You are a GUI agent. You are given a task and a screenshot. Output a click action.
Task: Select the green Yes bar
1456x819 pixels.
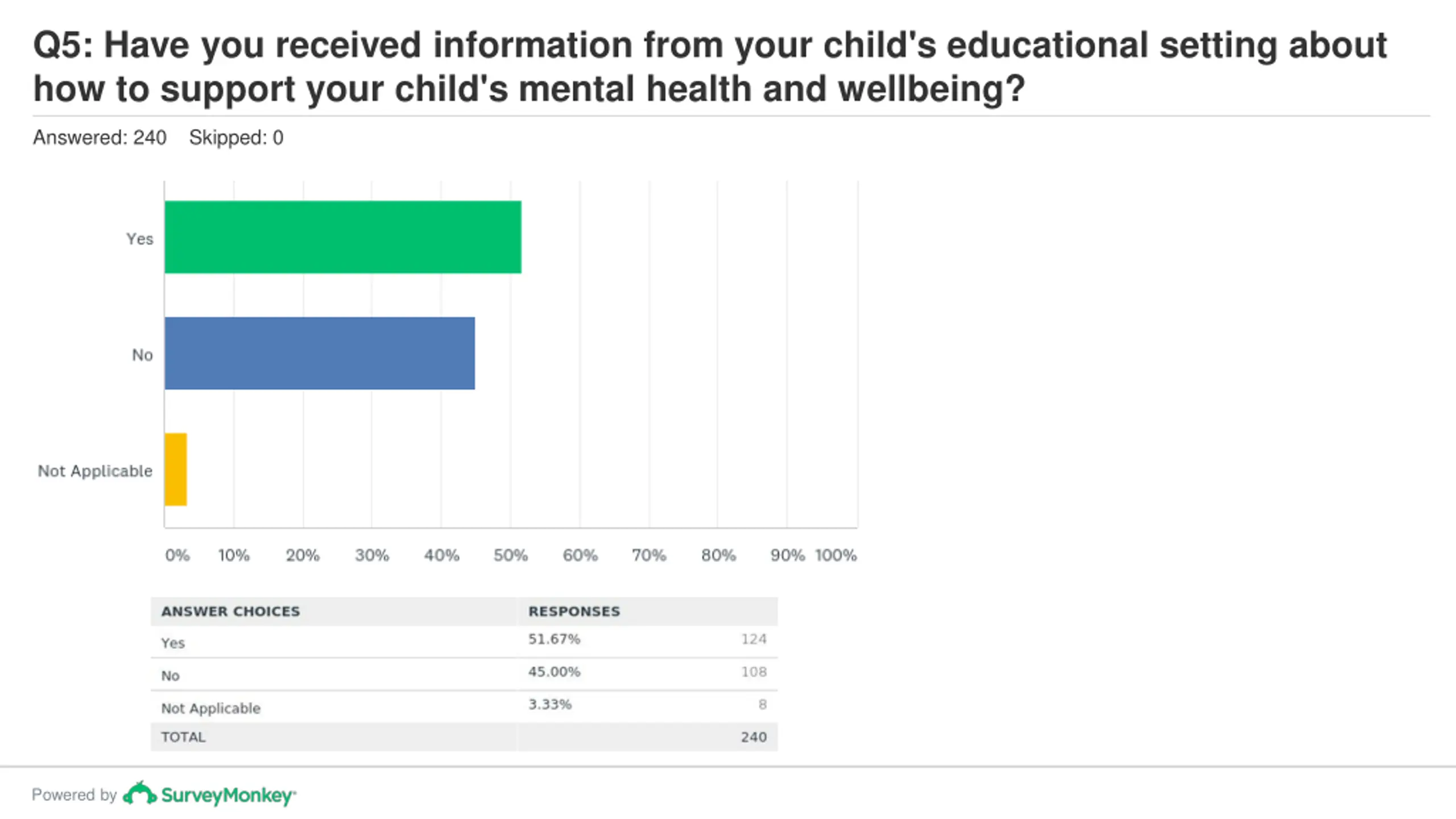[343, 237]
